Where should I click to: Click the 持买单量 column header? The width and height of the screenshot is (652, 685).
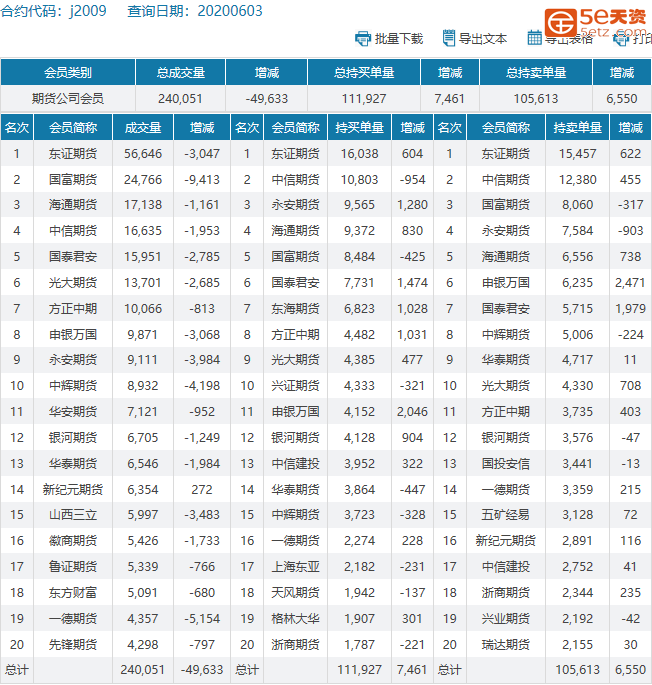[x=359, y=128]
